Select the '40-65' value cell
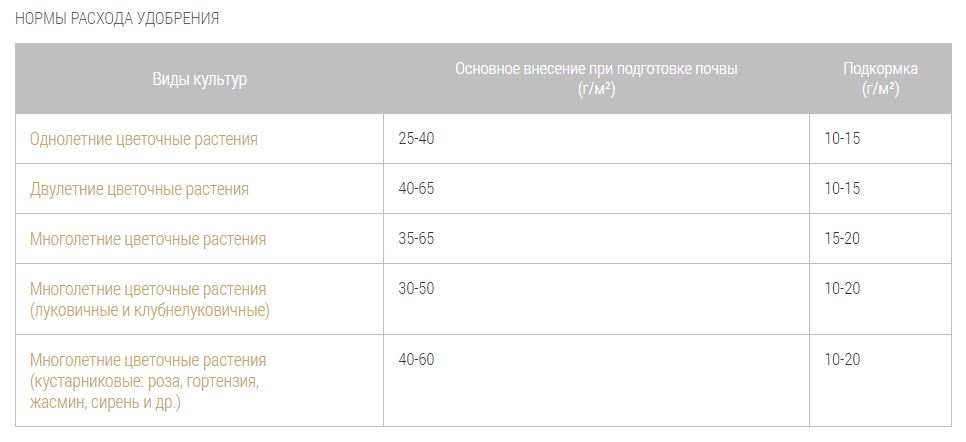This screenshot has height=442, width=966. click(x=416, y=189)
